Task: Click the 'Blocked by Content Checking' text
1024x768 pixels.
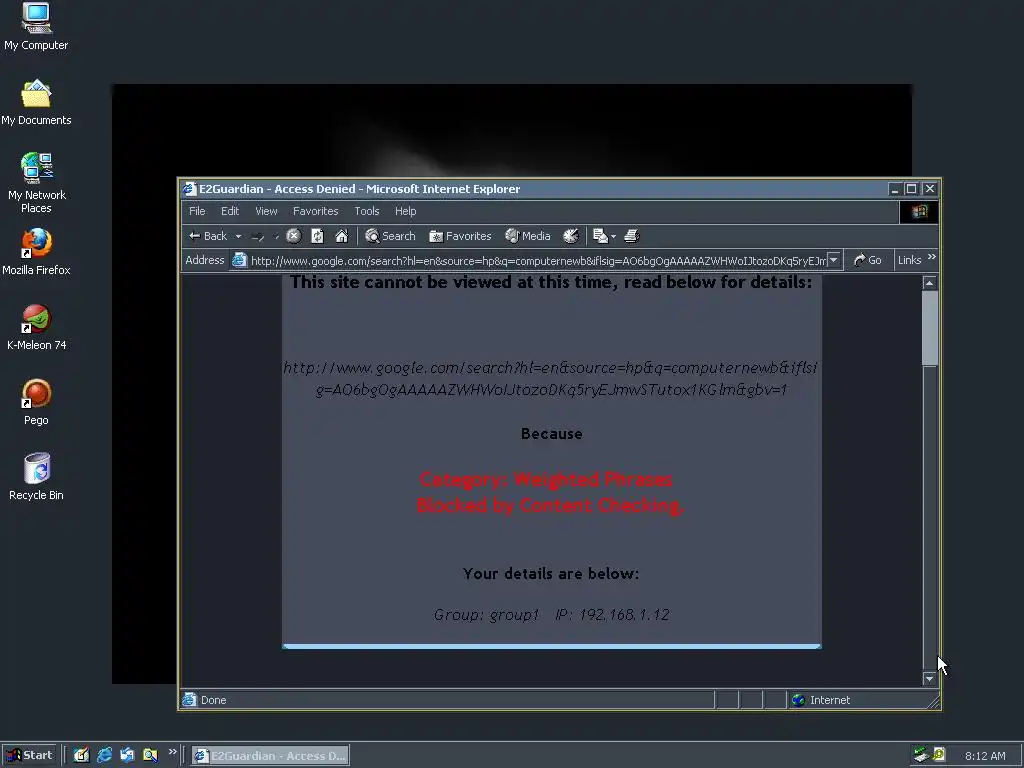Action: pyautogui.click(x=550, y=505)
